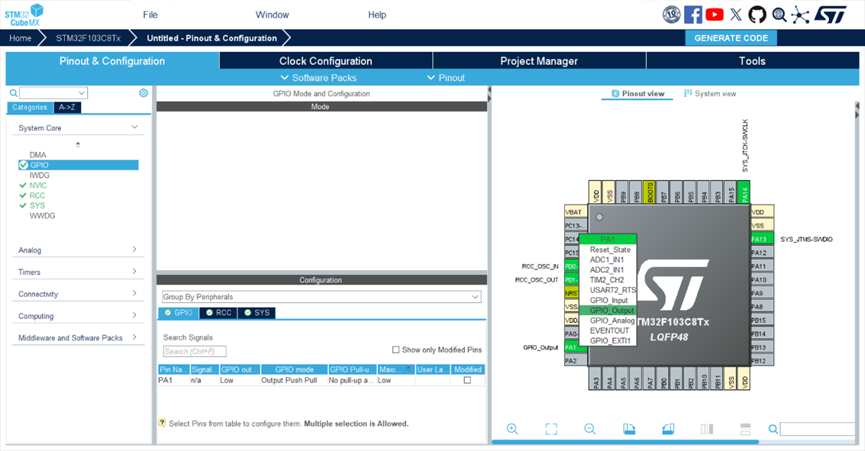Open the Help menu
This screenshot has height=451, width=865.
tap(377, 15)
